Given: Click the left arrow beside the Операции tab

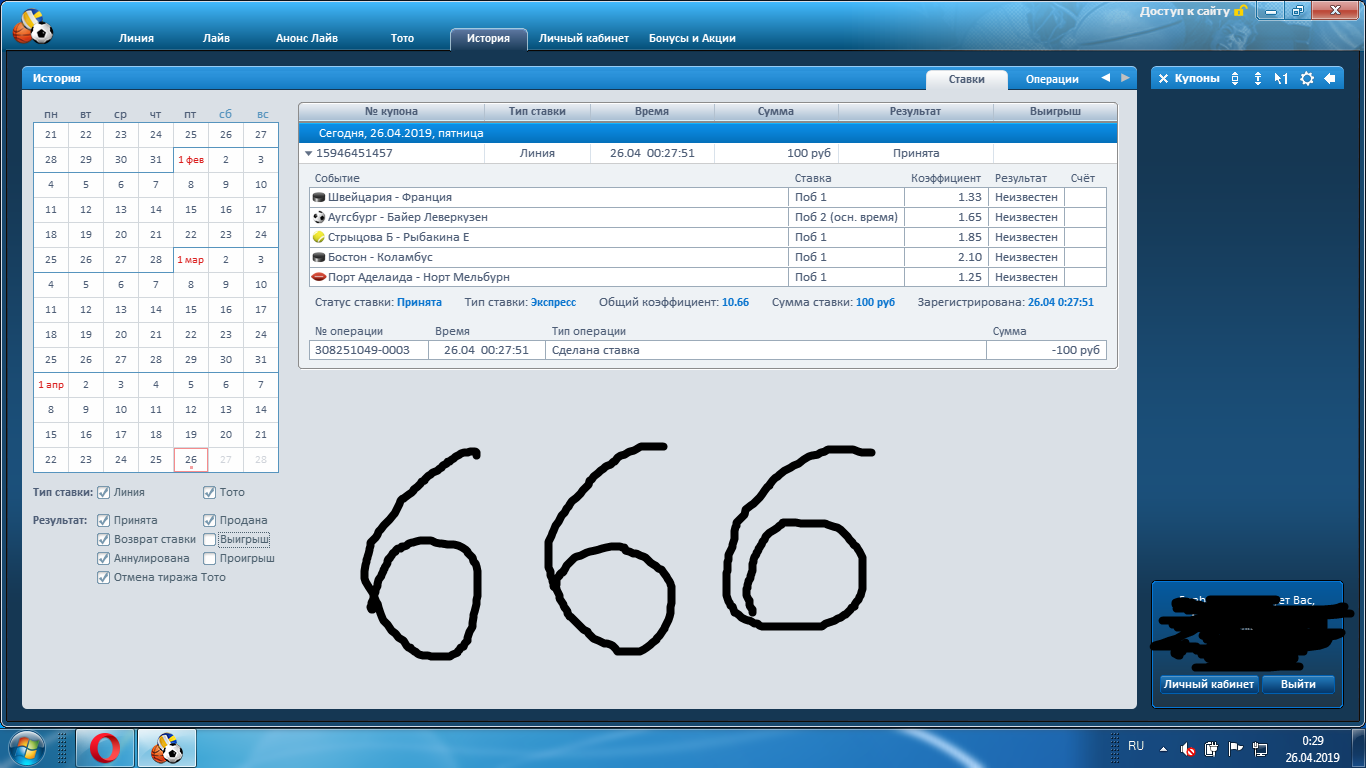Looking at the screenshot, I should coord(1105,78).
